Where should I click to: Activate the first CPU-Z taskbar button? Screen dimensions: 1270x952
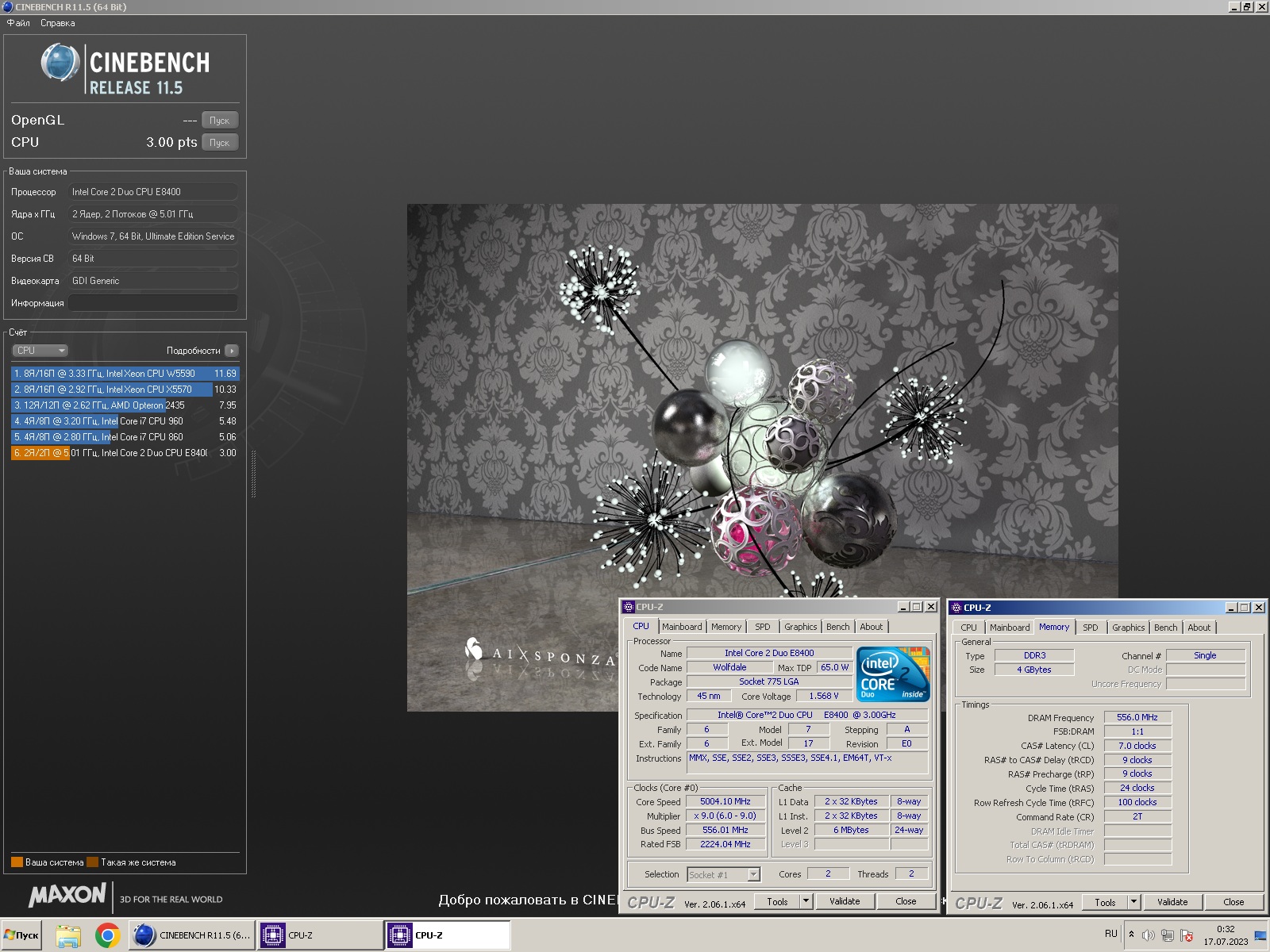[319, 935]
